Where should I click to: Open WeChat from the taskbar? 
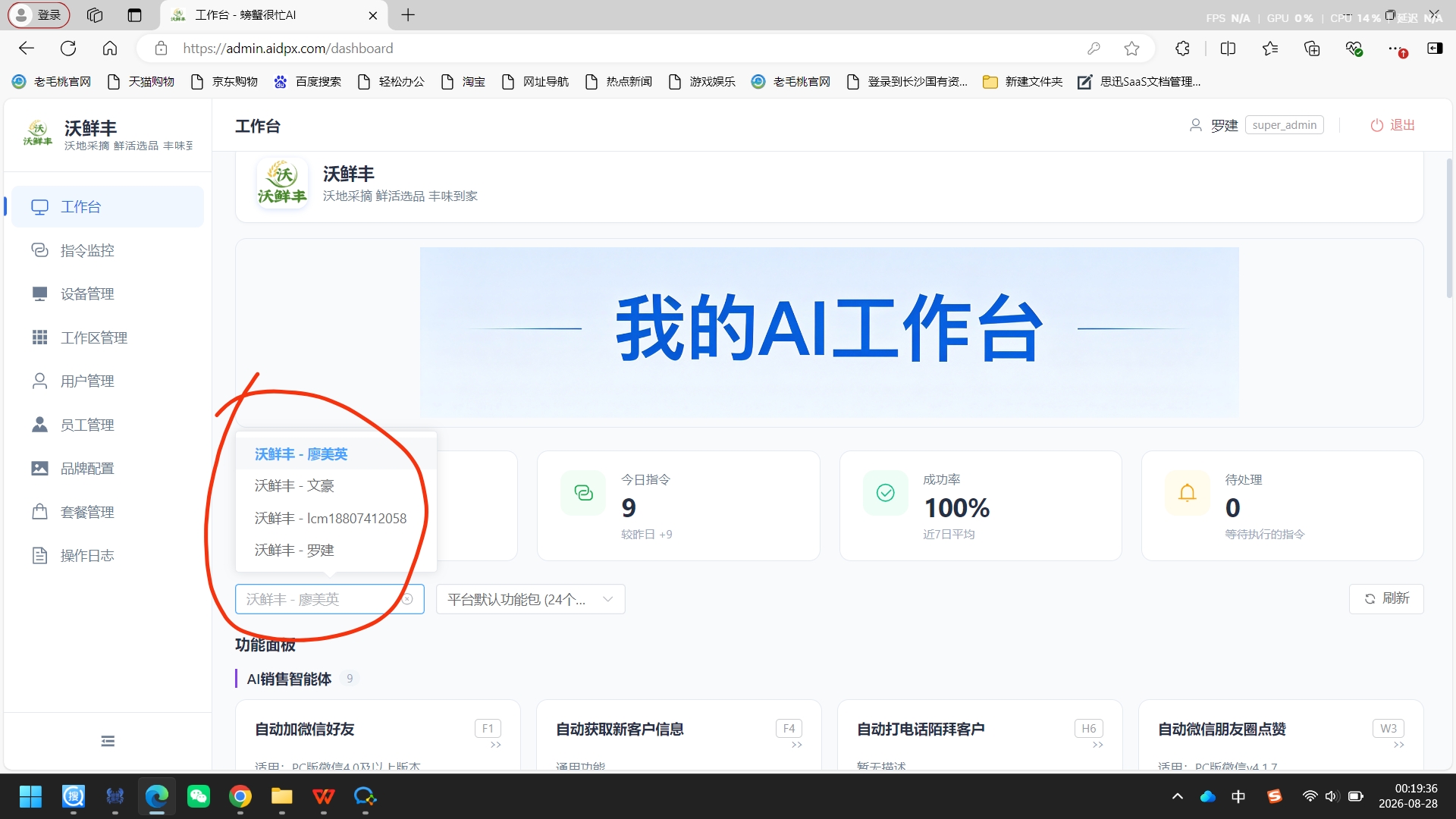[199, 796]
